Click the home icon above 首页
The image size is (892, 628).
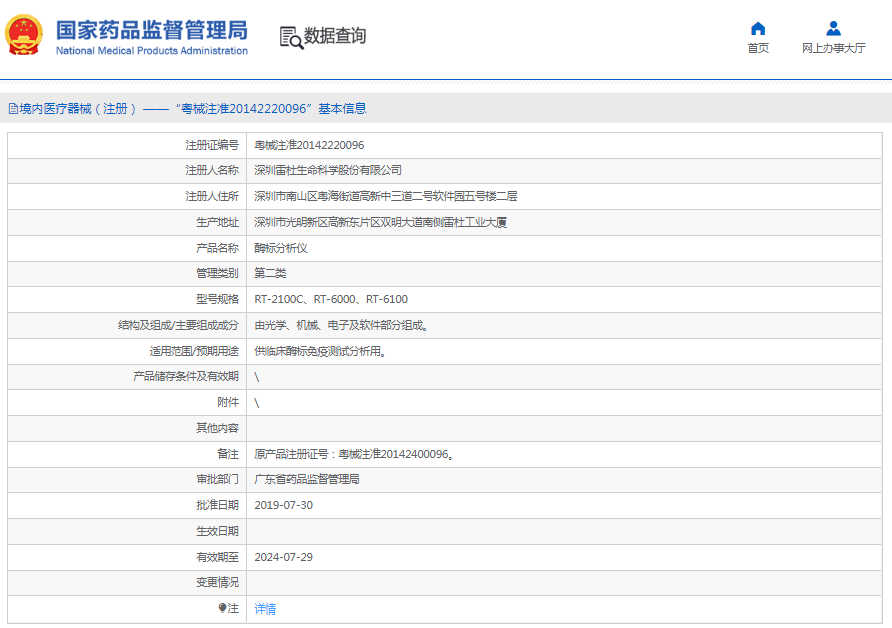pyautogui.click(x=758, y=28)
